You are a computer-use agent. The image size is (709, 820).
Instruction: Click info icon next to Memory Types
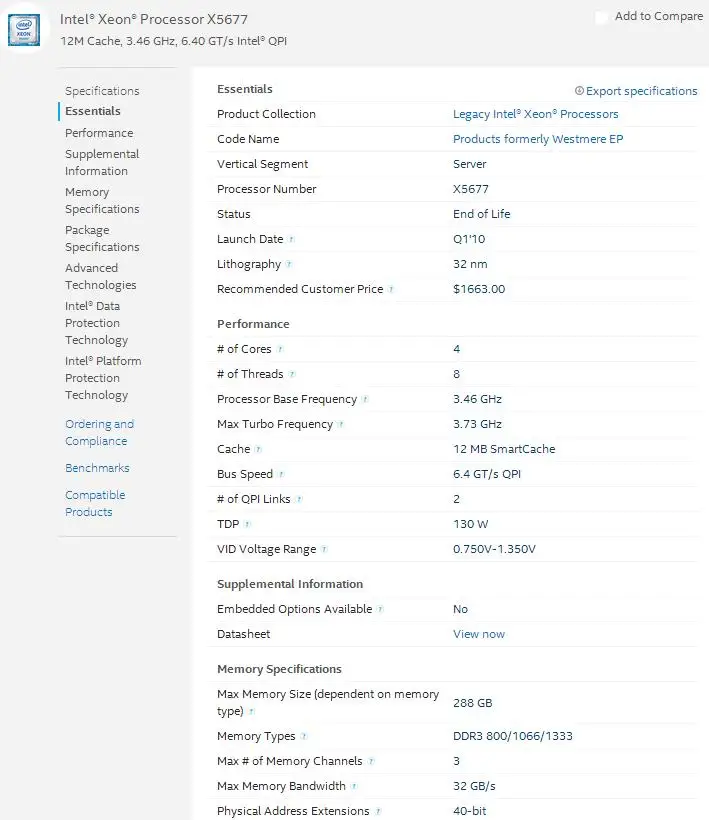coord(304,736)
